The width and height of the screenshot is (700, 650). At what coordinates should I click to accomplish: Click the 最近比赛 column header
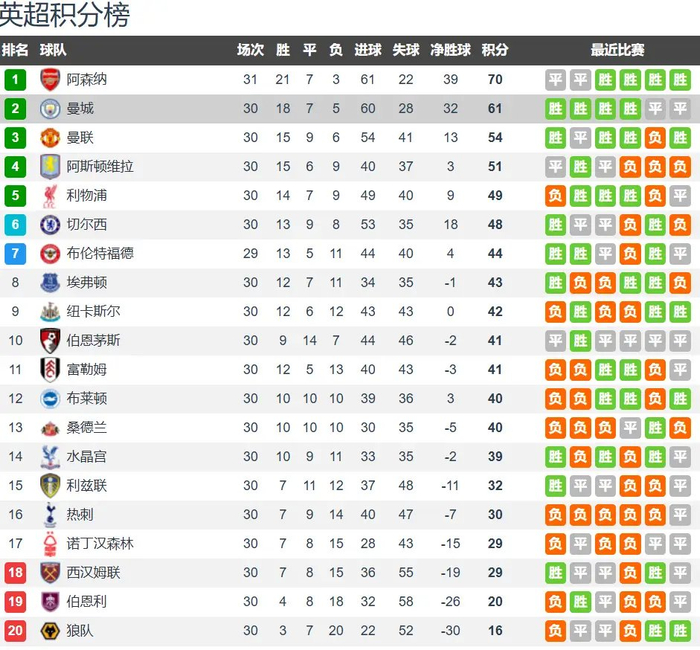[x=617, y=50]
